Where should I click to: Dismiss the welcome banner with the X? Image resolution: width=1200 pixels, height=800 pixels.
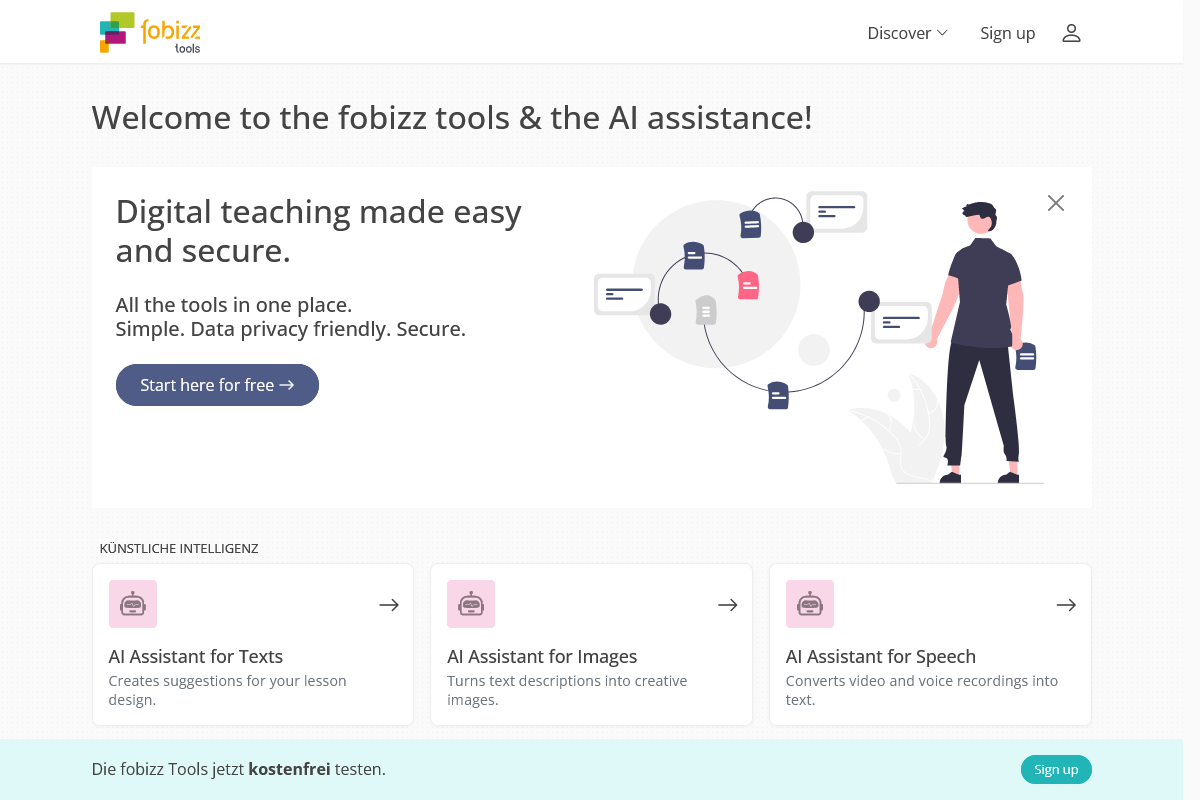[1055, 203]
